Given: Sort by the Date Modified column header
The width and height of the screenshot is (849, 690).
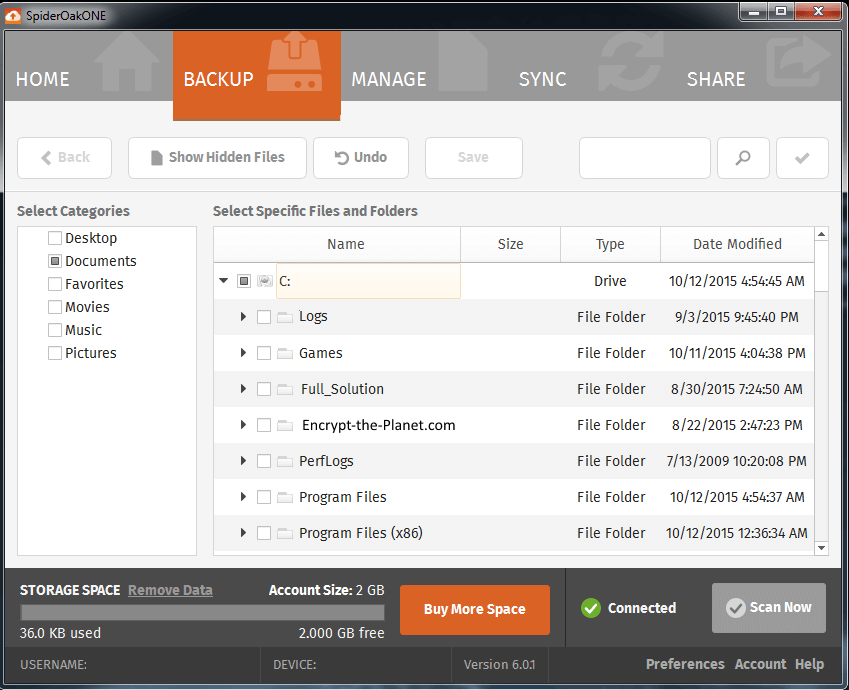Looking at the screenshot, I should [737, 244].
